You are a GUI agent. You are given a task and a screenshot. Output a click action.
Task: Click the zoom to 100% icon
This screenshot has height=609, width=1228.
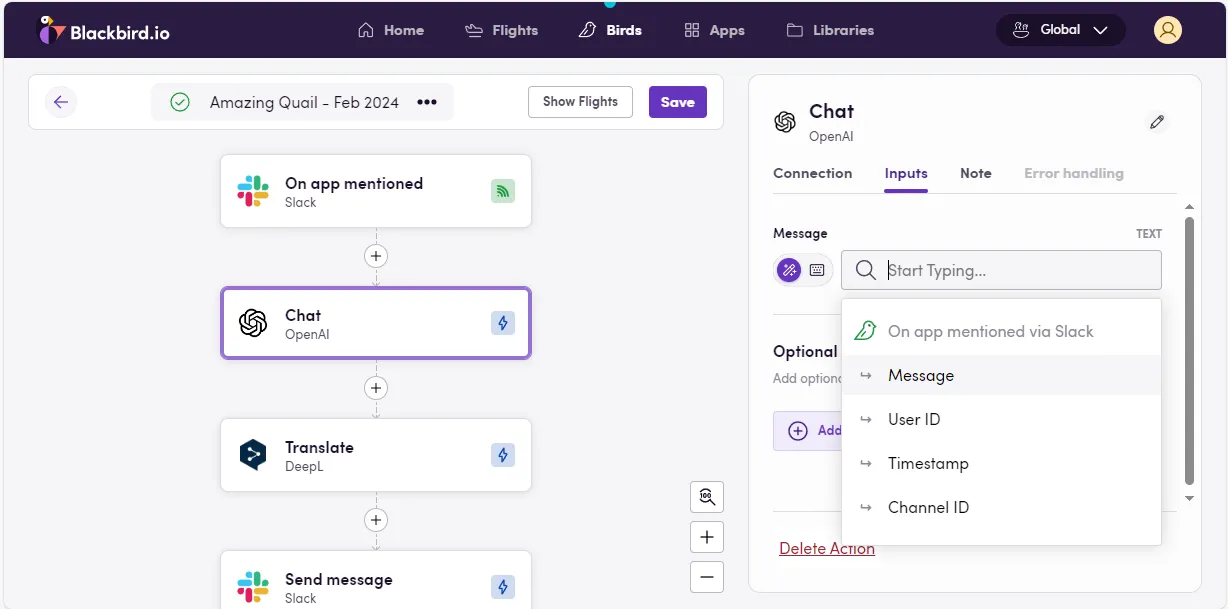tap(707, 497)
